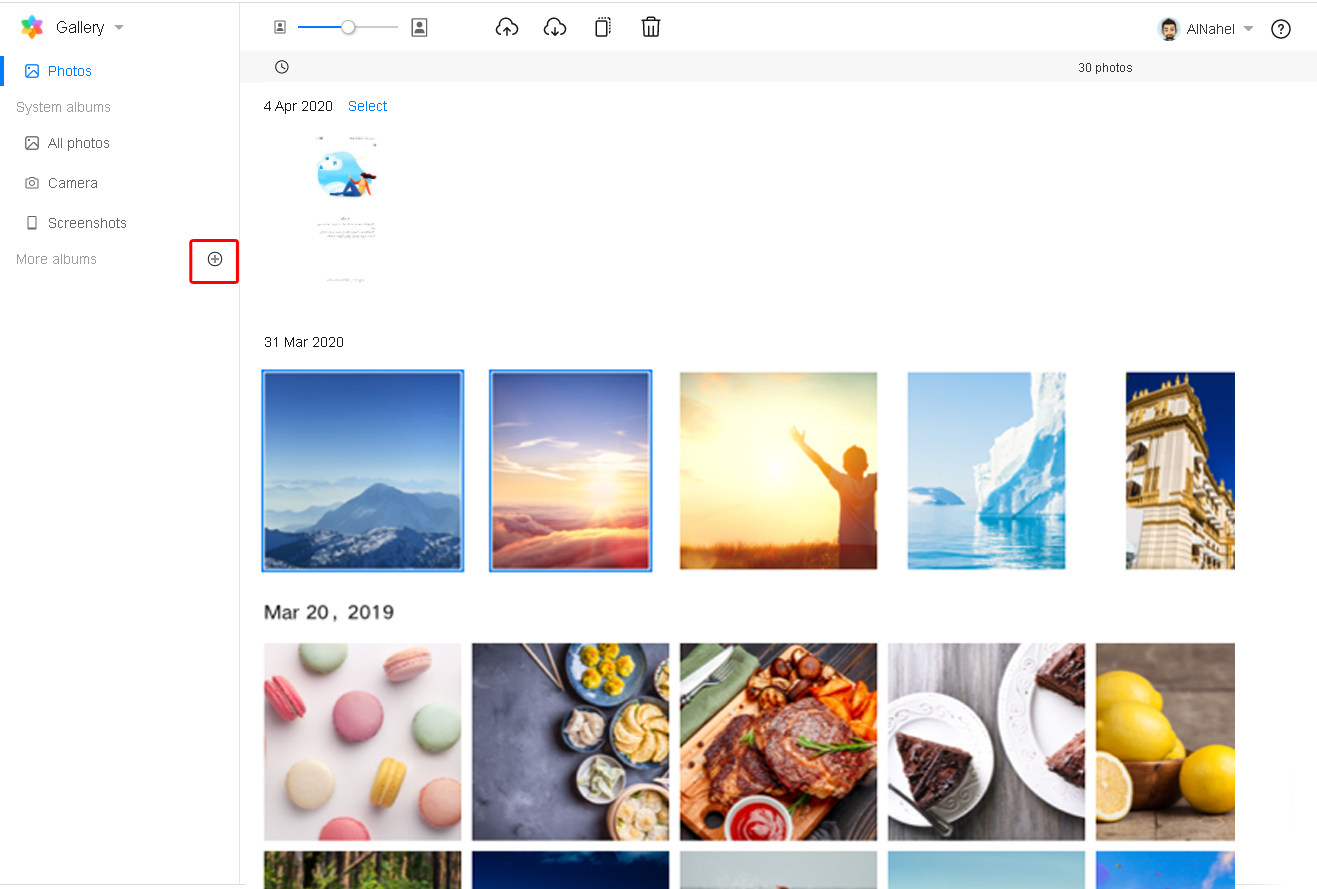Open the All photos album
The height and width of the screenshot is (889, 1317).
(x=78, y=143)
